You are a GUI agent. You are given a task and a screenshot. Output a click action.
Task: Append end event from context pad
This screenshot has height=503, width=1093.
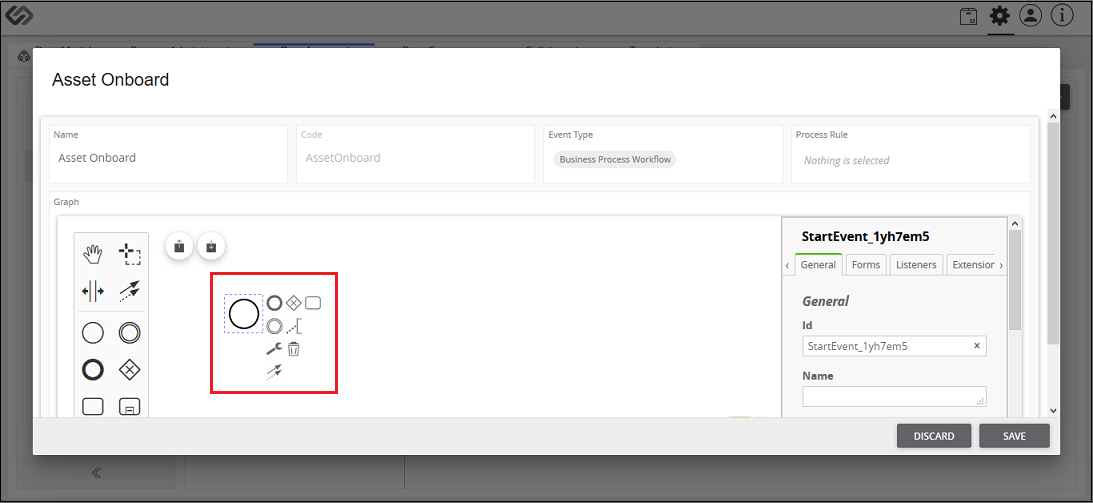point(275,303)
